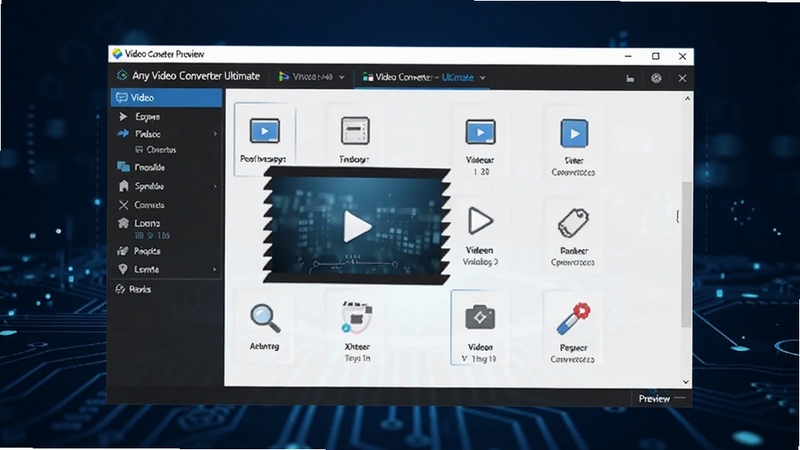Click the red pin Pegnecr icon
This screenshot has width=800, height=450.
[573, 319]
